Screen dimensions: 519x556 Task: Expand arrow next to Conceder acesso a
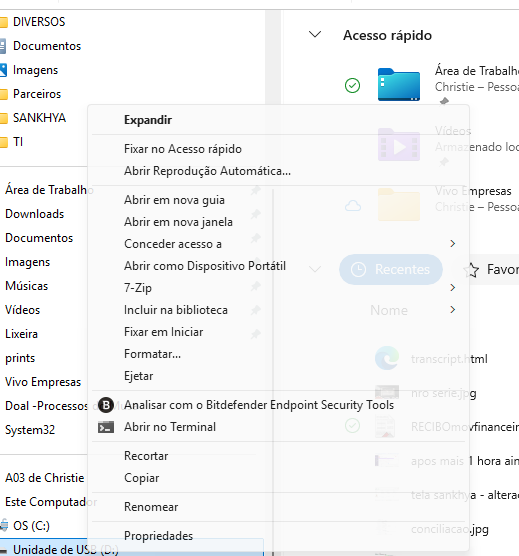click(452, 244)
